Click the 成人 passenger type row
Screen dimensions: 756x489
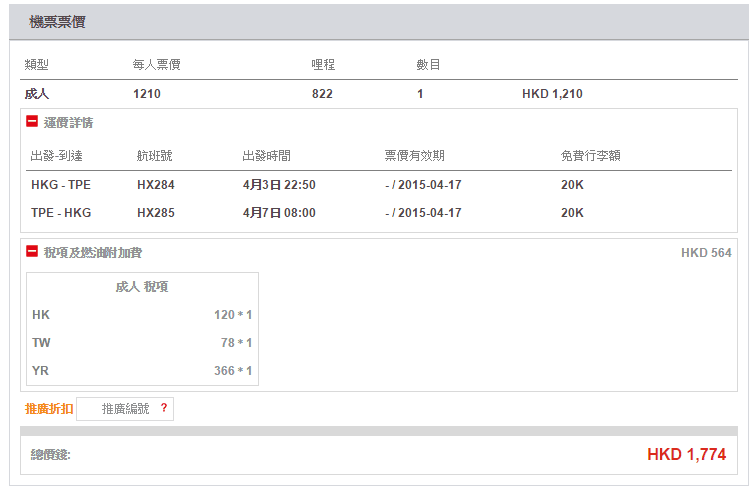click(x=37, y=94)
